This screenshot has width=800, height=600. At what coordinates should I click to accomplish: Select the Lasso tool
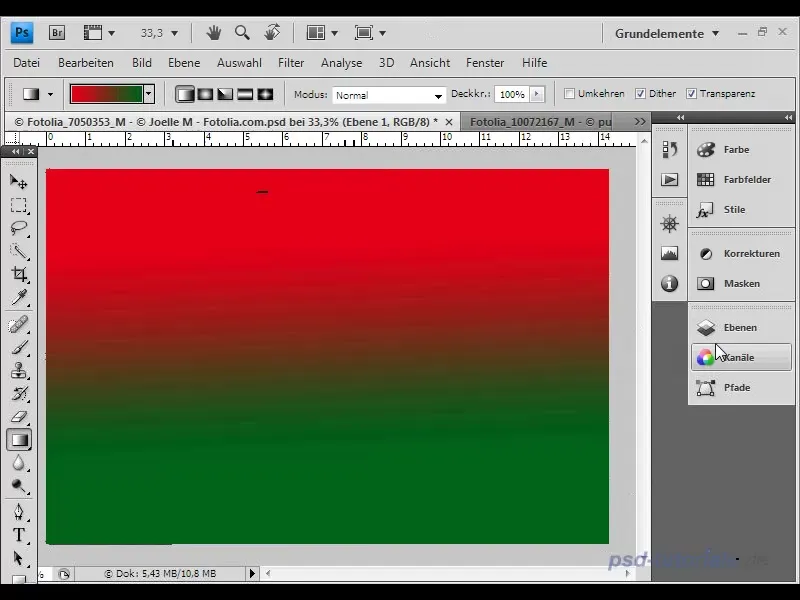[18, 228]
